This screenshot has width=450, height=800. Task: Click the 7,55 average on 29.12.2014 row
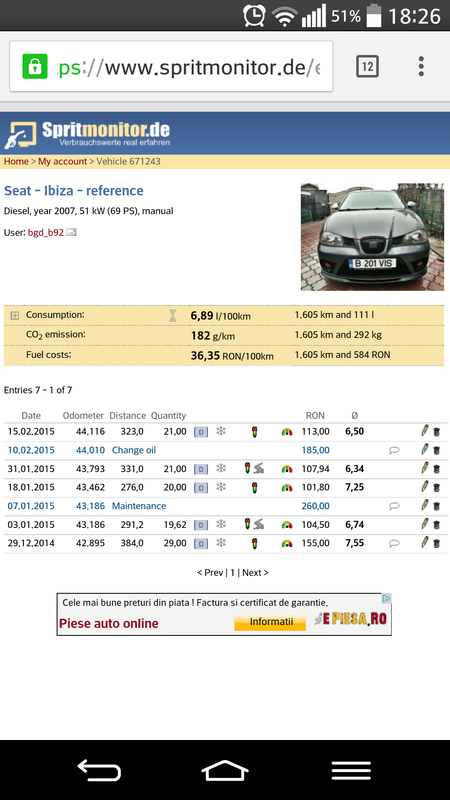tap(355, 543)
